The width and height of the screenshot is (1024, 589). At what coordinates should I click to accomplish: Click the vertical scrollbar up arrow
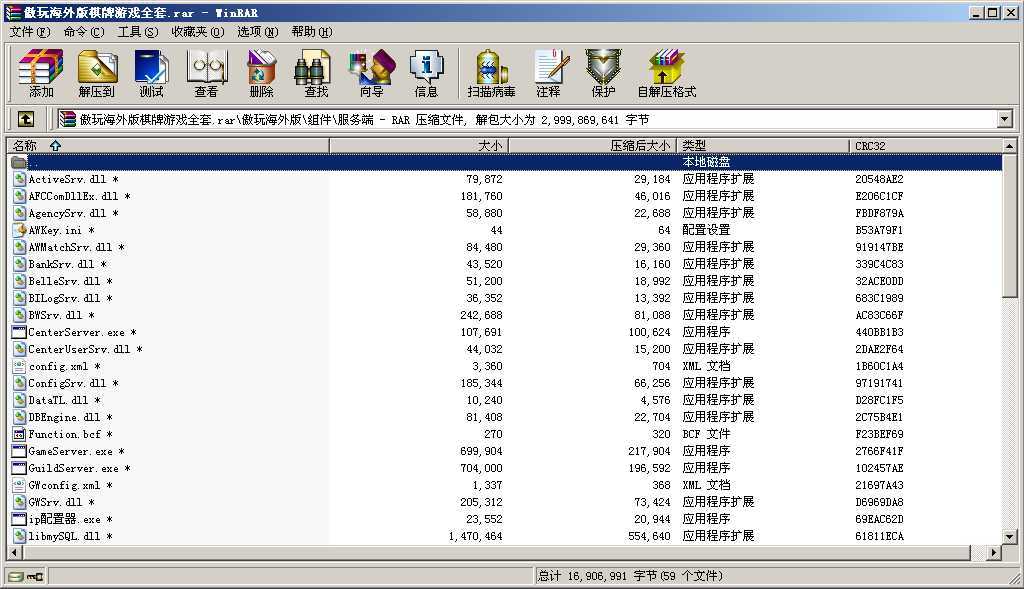pyautogui.click(x=1010, y=146)
